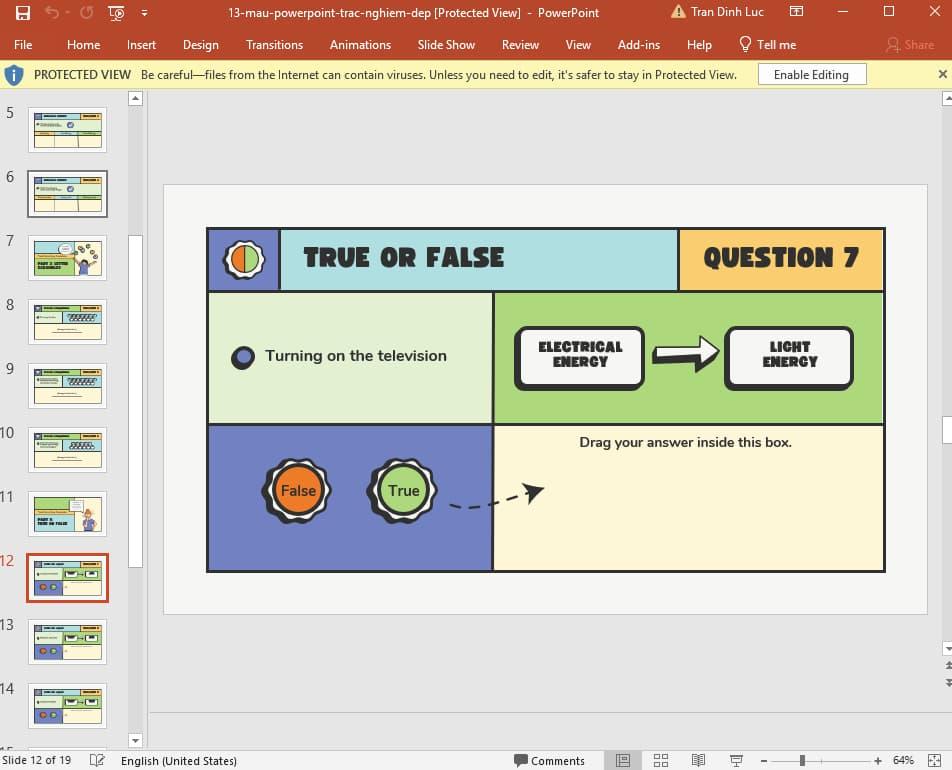Click Enable Editing button
The height and width of the screenshot is (770, 952).
(x=811, y=75)
